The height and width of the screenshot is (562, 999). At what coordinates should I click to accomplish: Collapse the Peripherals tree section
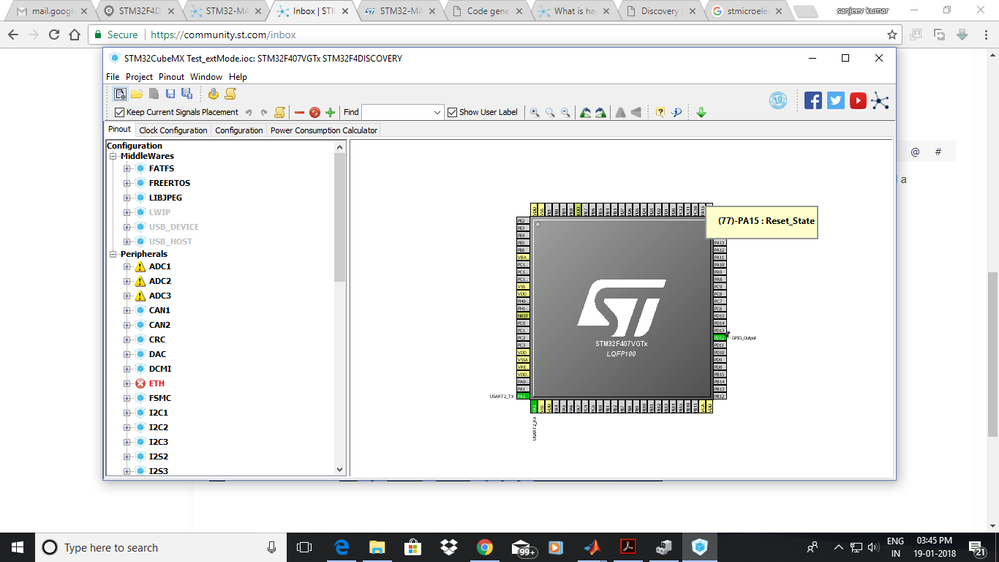pyautogui.click(x=113, y=254)
